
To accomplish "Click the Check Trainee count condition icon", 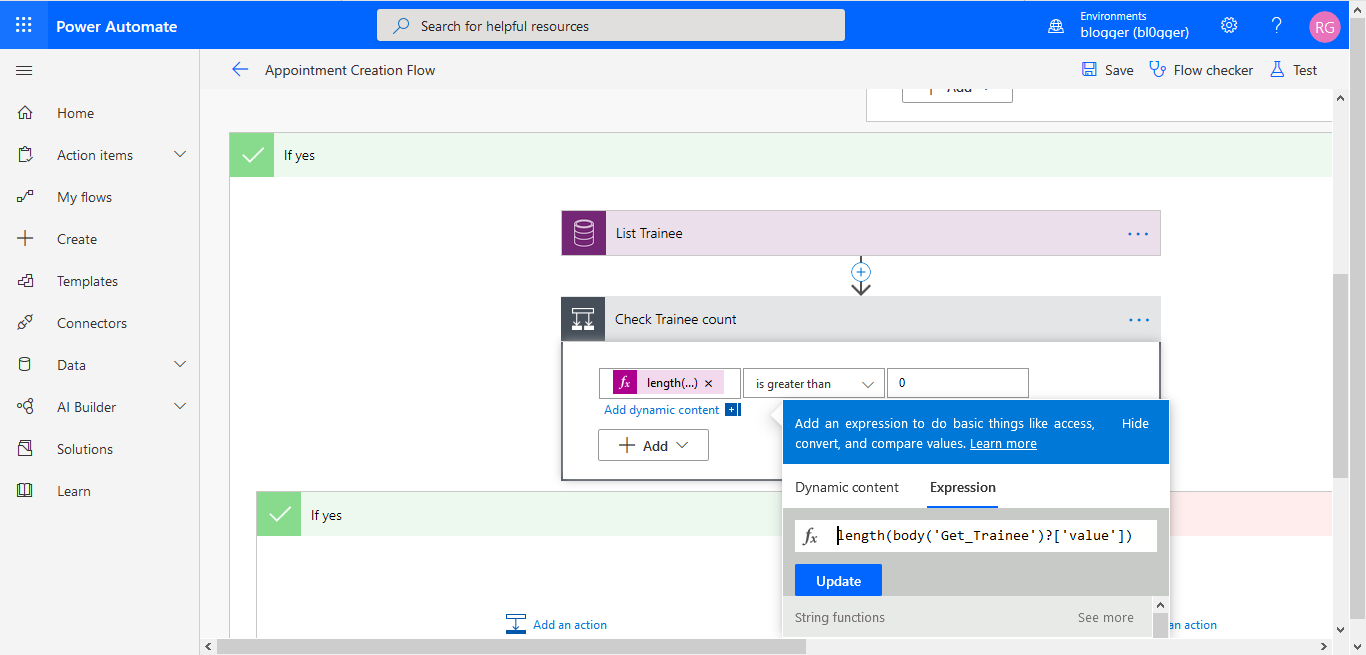I will 584,320.
